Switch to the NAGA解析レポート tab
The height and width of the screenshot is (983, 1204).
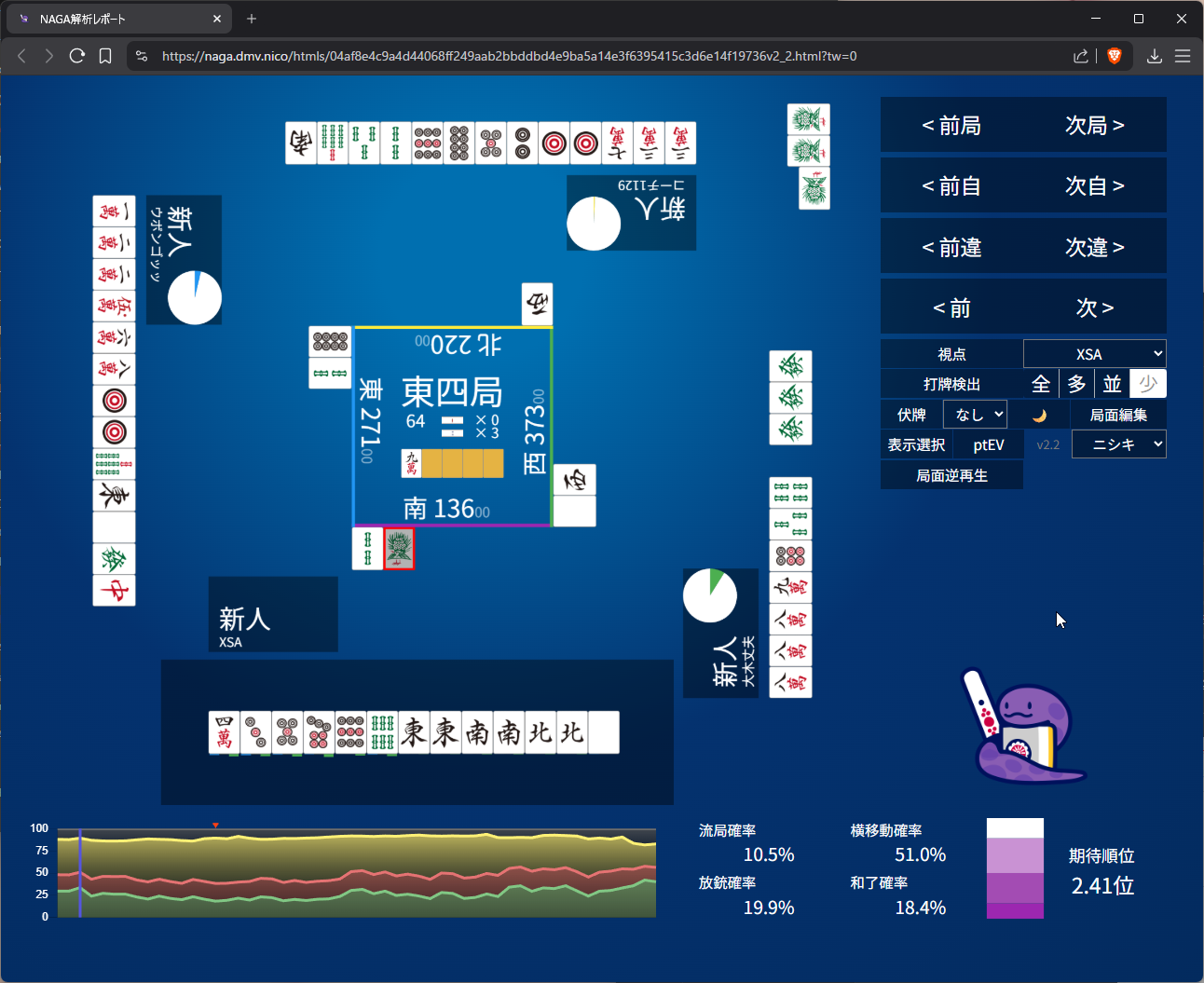[116, 19]
